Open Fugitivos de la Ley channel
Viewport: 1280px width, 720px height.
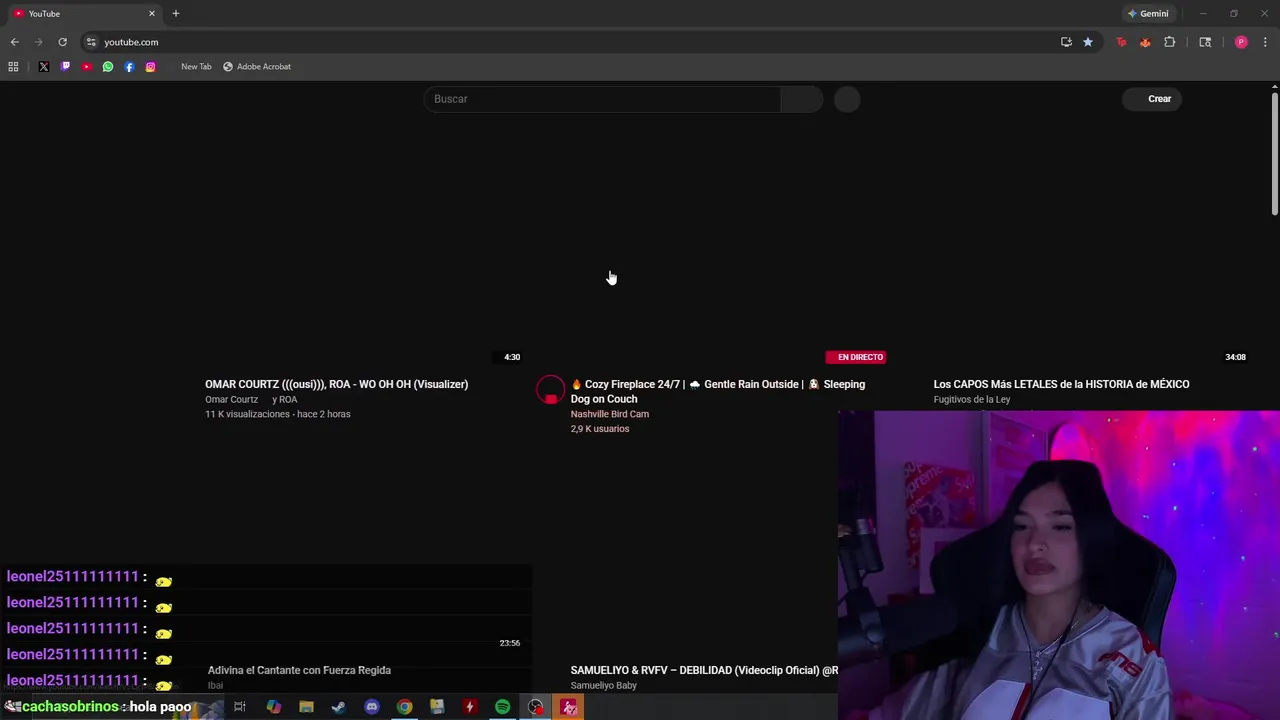972,399
